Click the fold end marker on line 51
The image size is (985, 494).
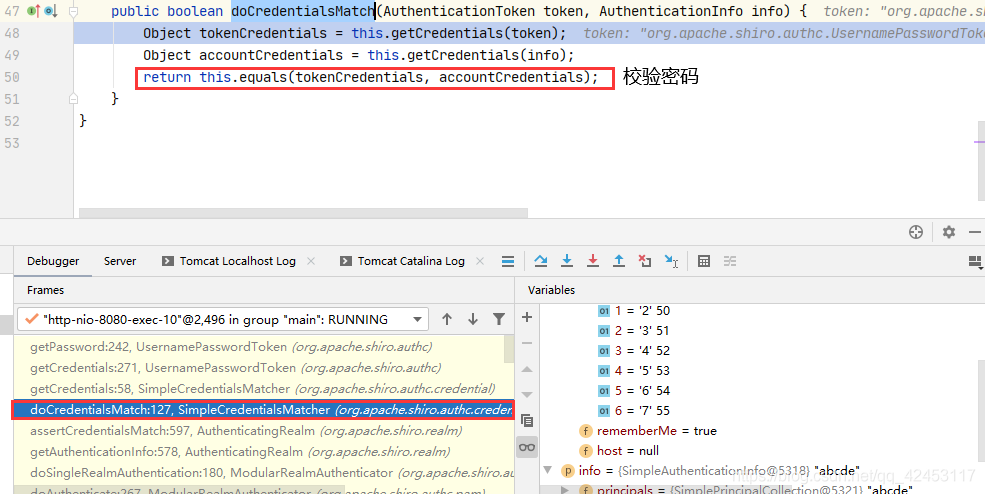(73, 99)
